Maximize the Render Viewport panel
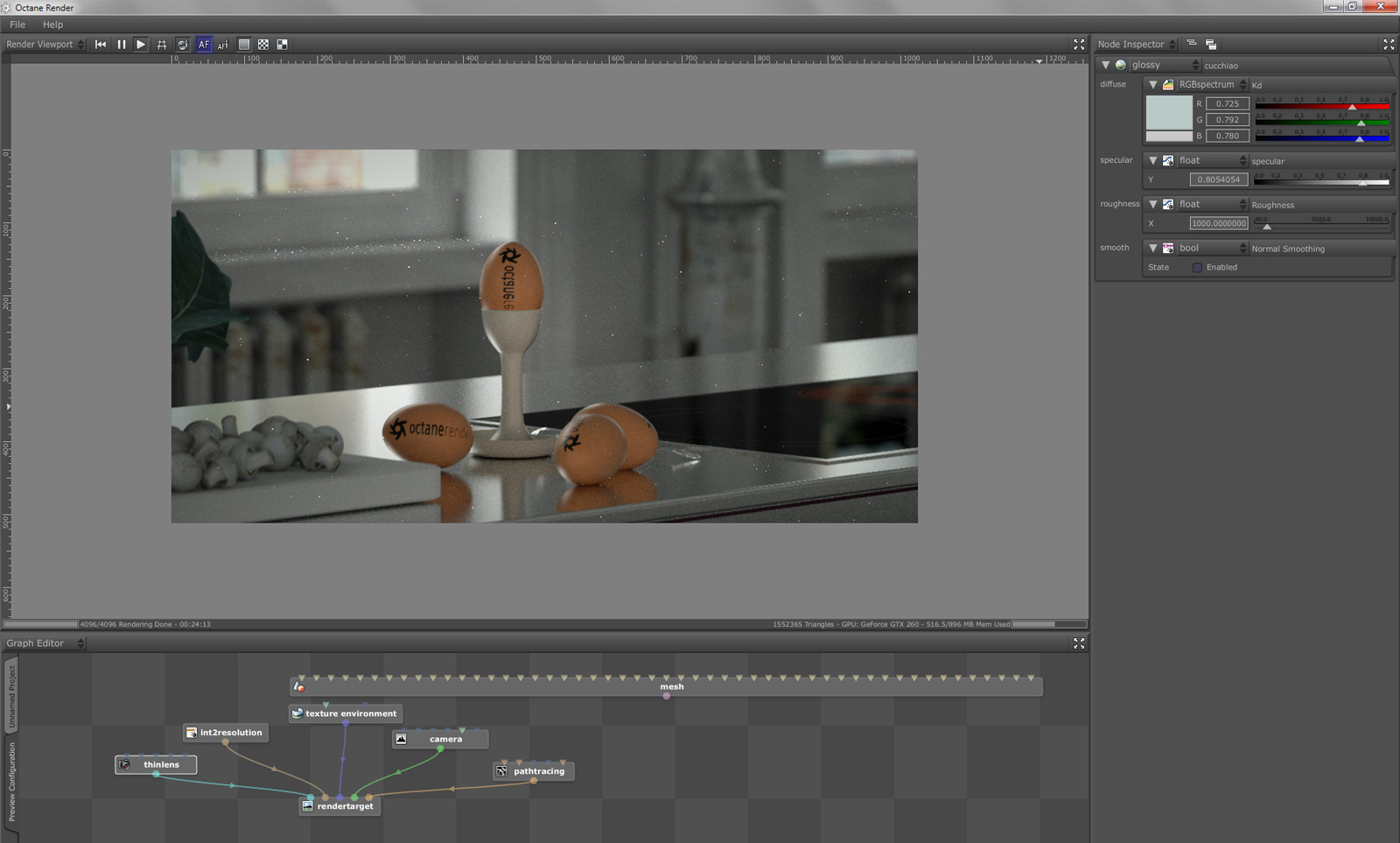Image resolution: width=1400 pixels, height=843 pixels. [1079, 45]
